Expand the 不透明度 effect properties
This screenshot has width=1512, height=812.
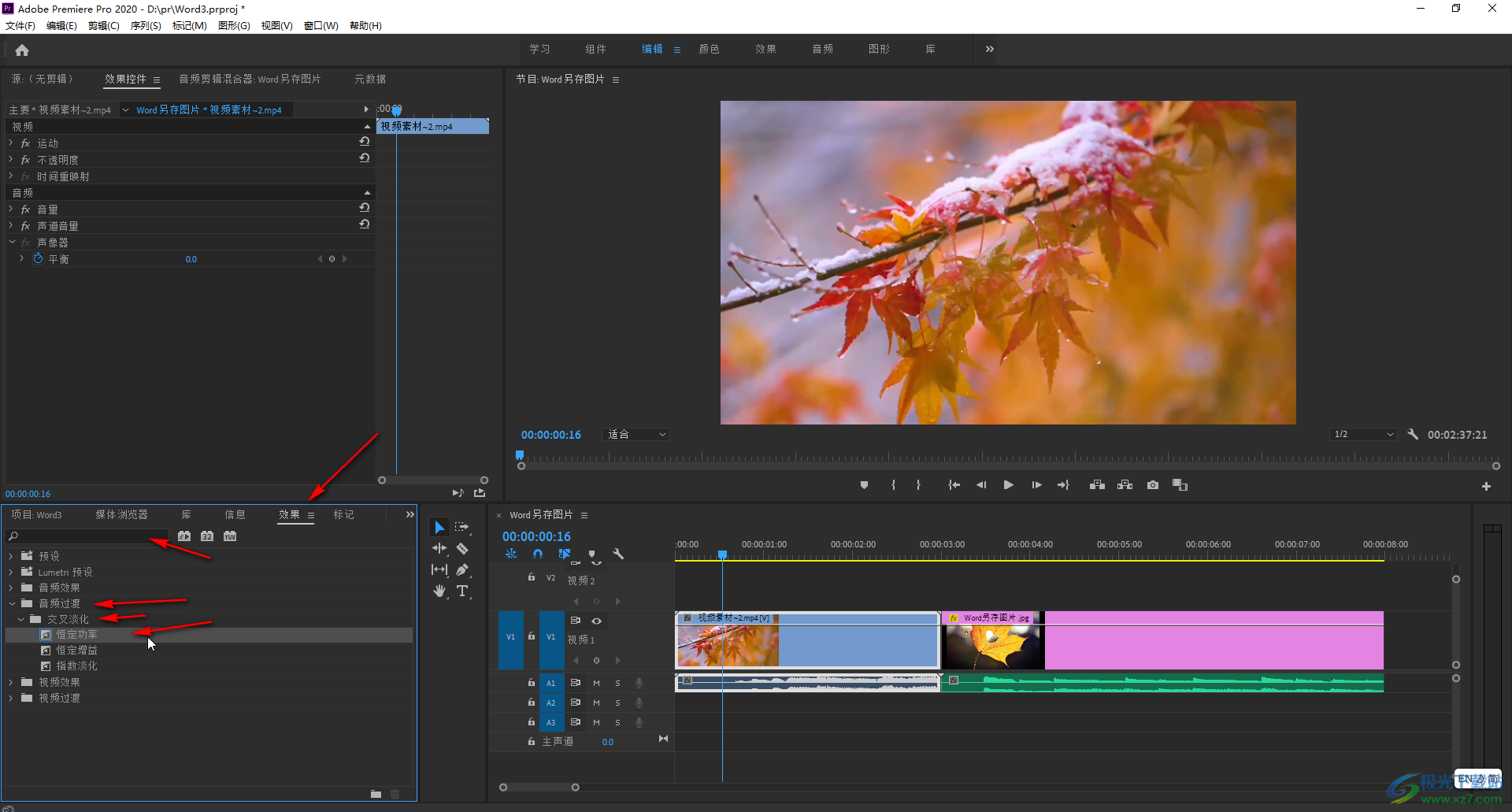(11, 159)
